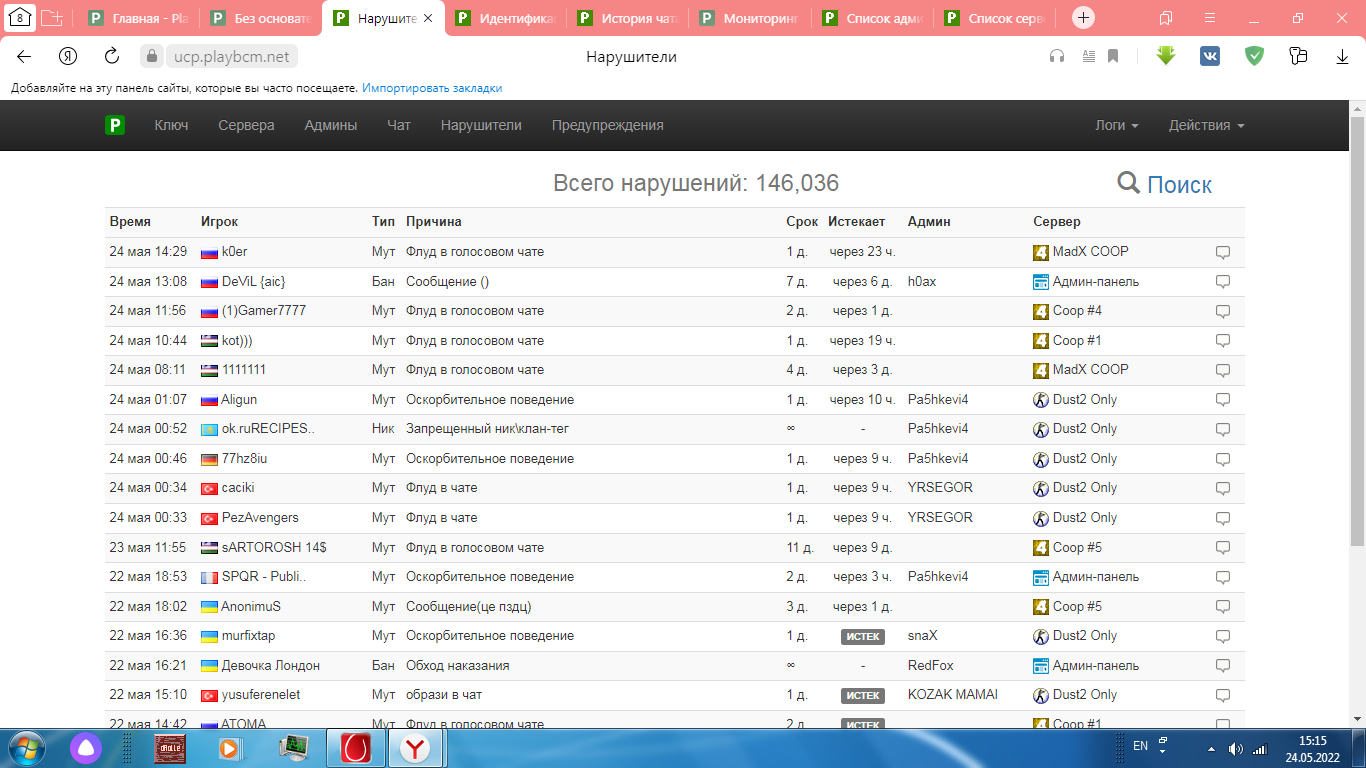
Task: Open comment icon in caciki row
Action: click(1222, 488)
